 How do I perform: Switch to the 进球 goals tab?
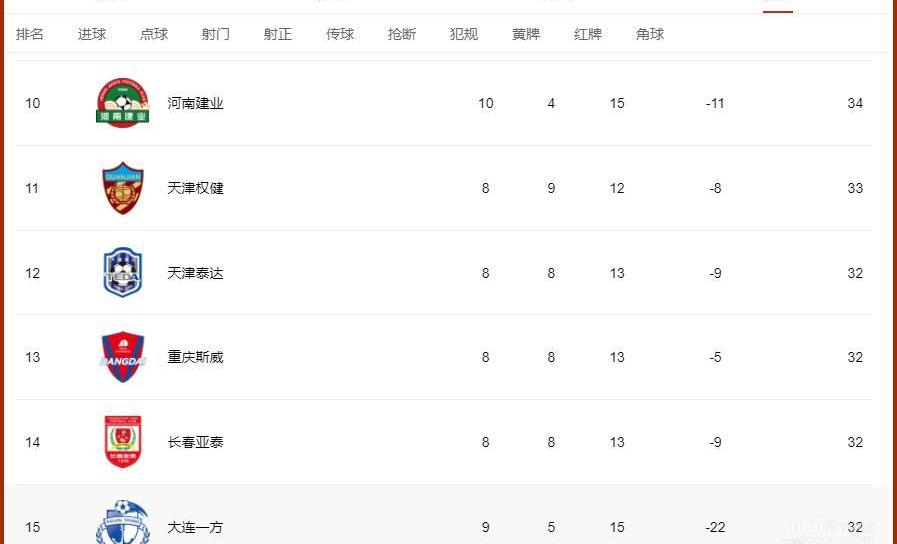click(x=92, y=34)
